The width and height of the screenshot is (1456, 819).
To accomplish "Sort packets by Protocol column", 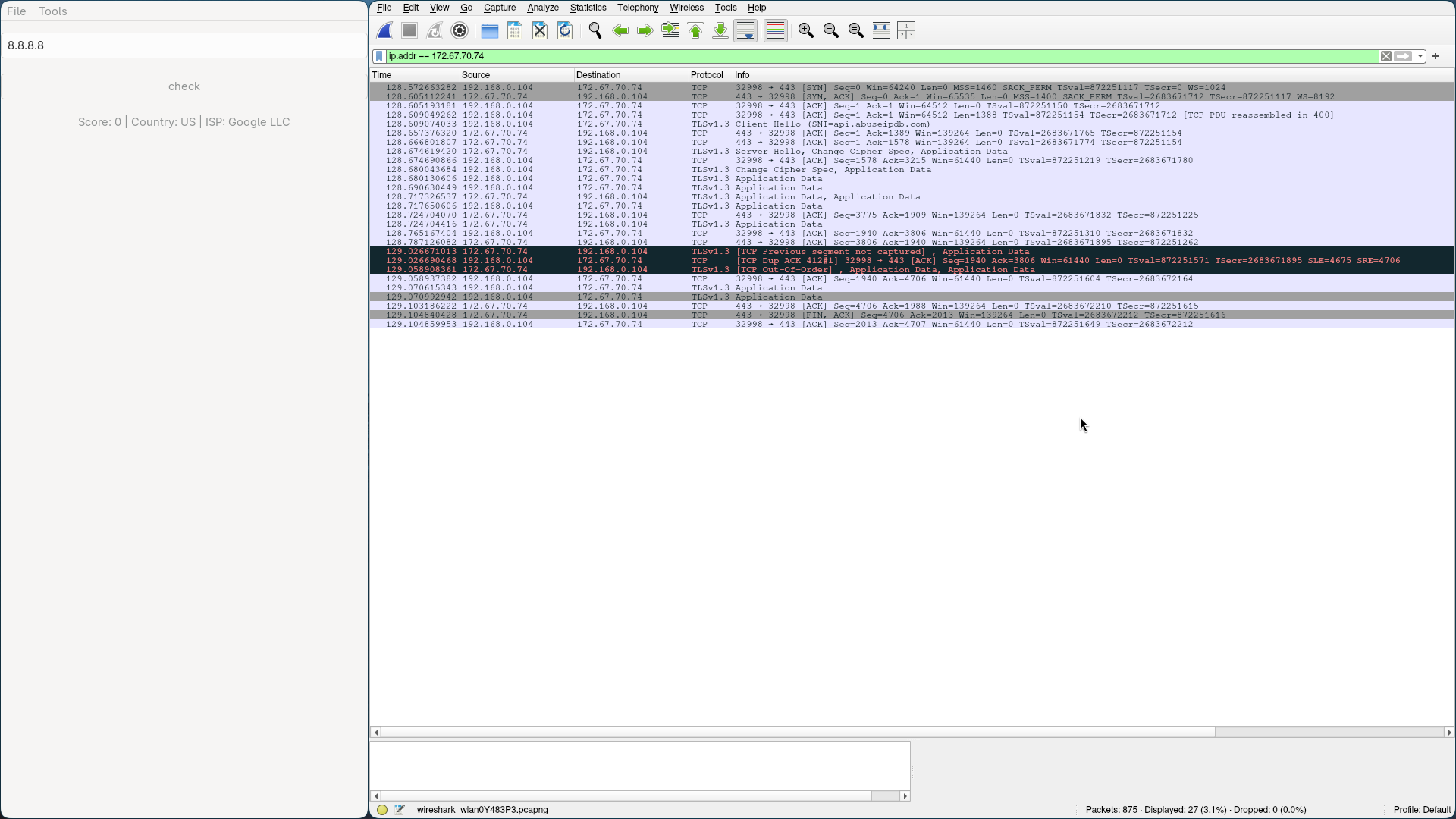I will pyautogui.click(x=711, y=75).
